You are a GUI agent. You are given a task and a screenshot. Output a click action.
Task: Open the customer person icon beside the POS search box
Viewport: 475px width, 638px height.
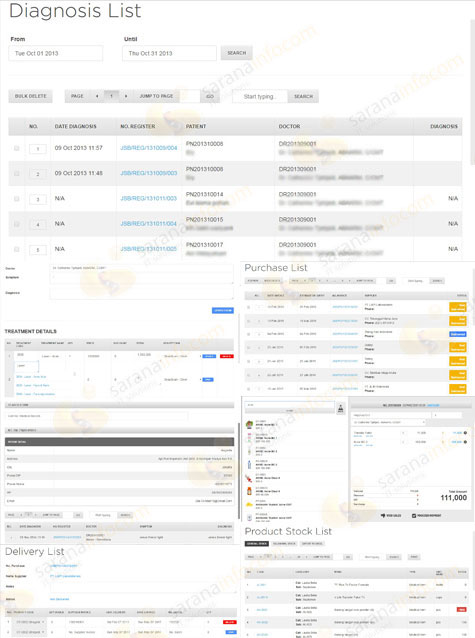341,408
